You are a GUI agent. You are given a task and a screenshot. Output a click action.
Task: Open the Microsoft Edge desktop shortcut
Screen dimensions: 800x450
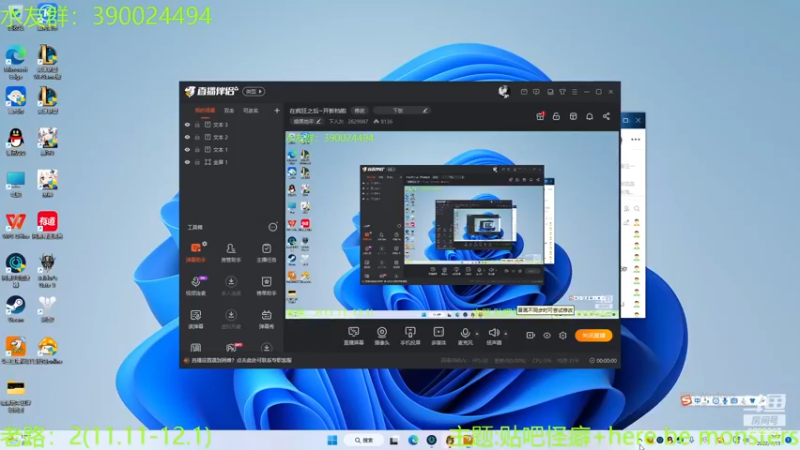coord(15,62)
